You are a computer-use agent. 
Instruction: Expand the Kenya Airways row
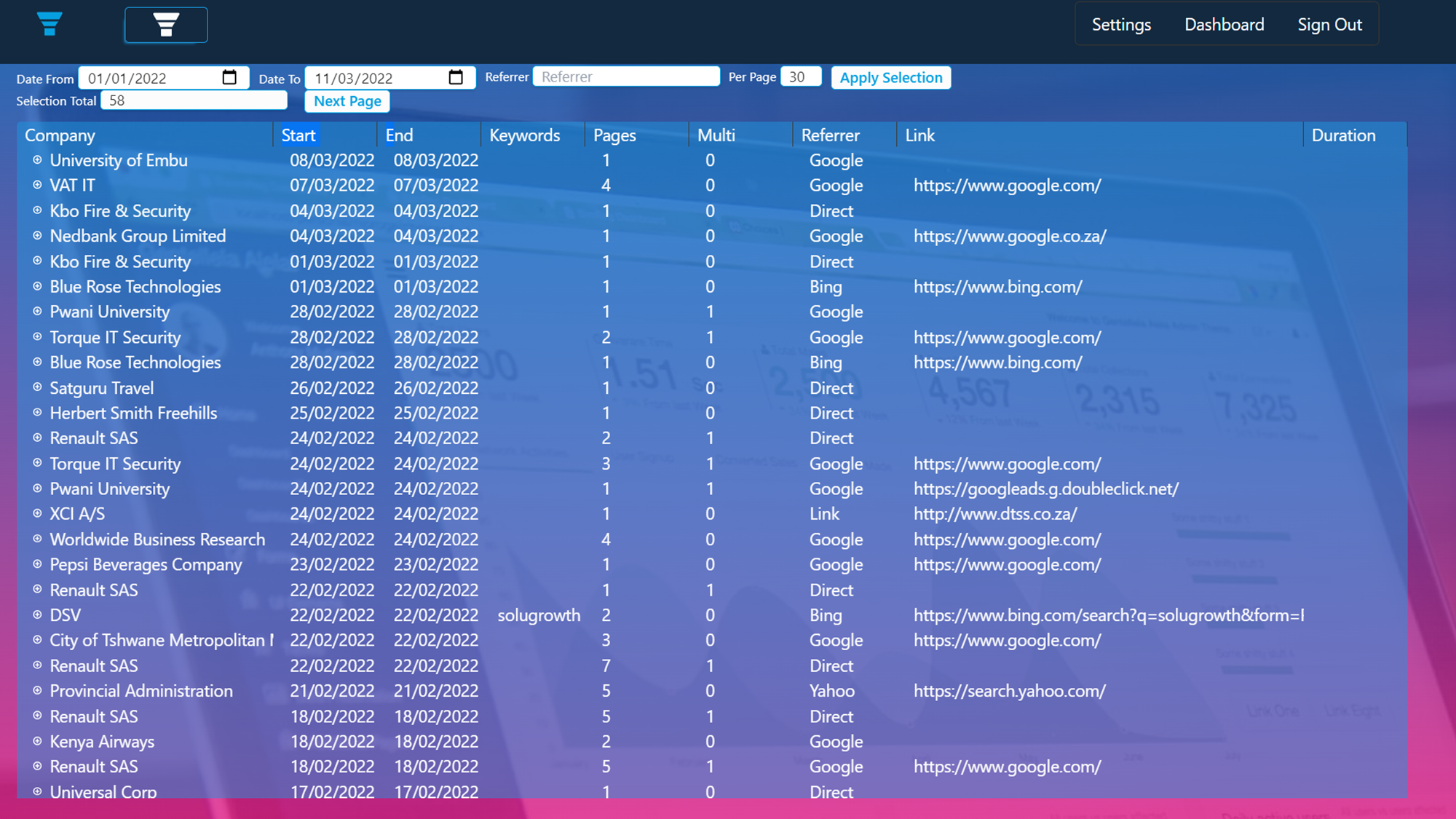click(x=37, y=741)
